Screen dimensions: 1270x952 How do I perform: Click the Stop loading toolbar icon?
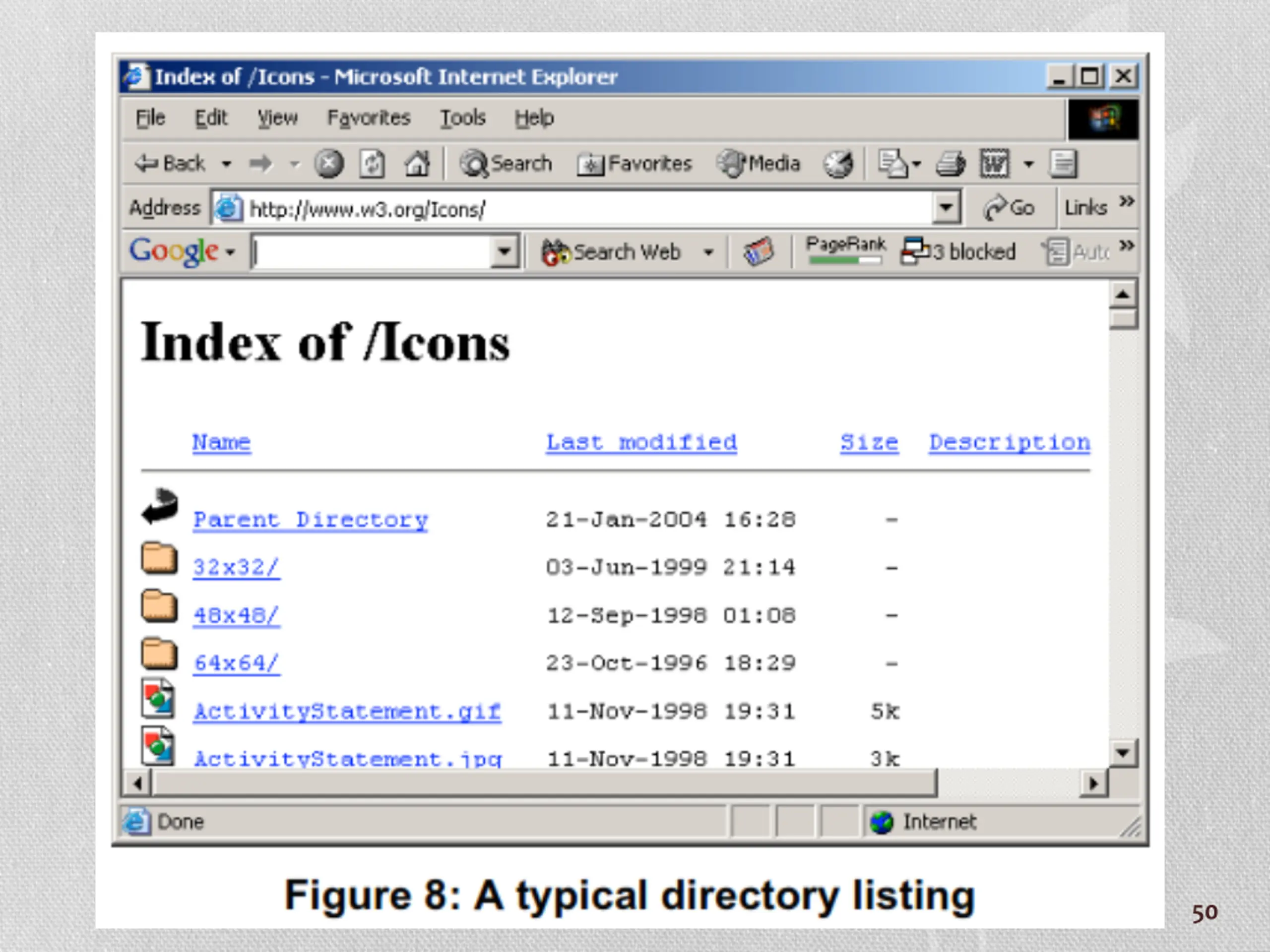[329, 164]
